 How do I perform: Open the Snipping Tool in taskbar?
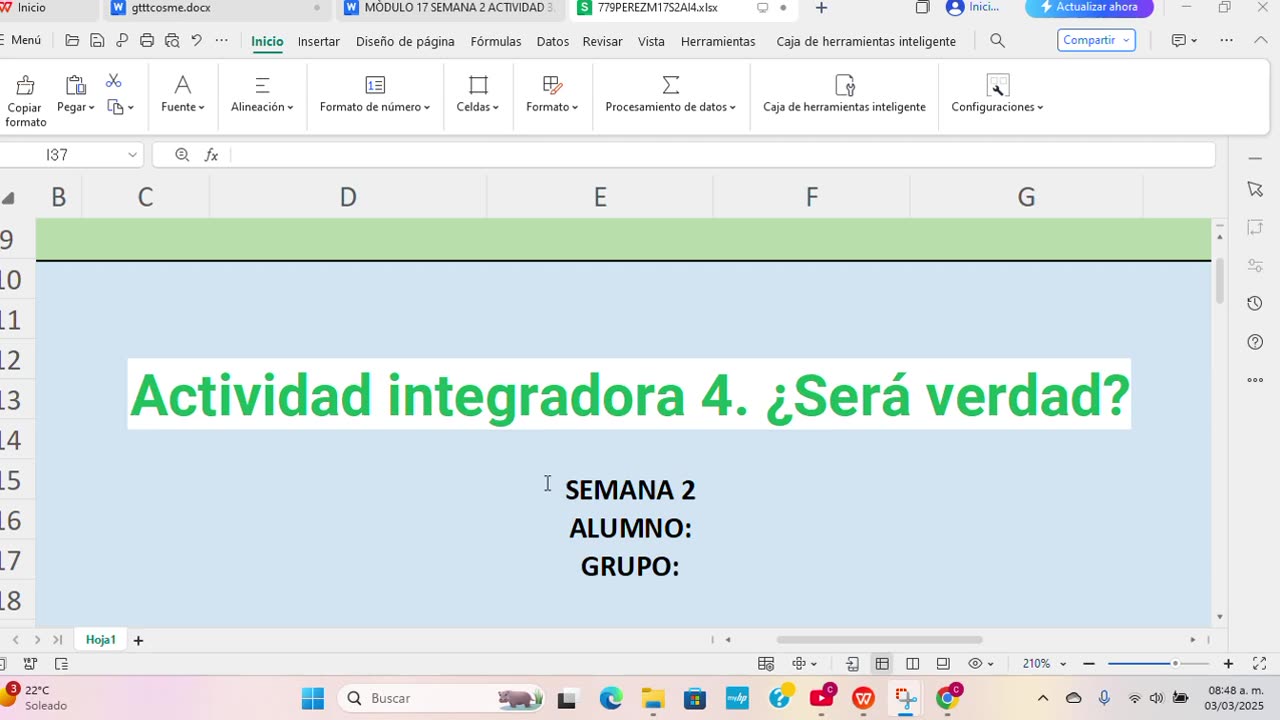tap(906, 698)
